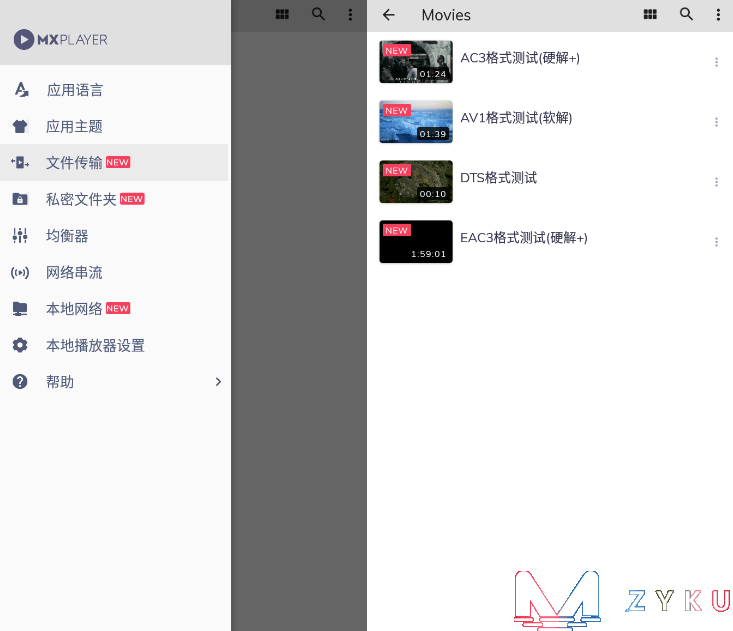
Task: Open 网络串流 network stream
Action: point(114,272)
